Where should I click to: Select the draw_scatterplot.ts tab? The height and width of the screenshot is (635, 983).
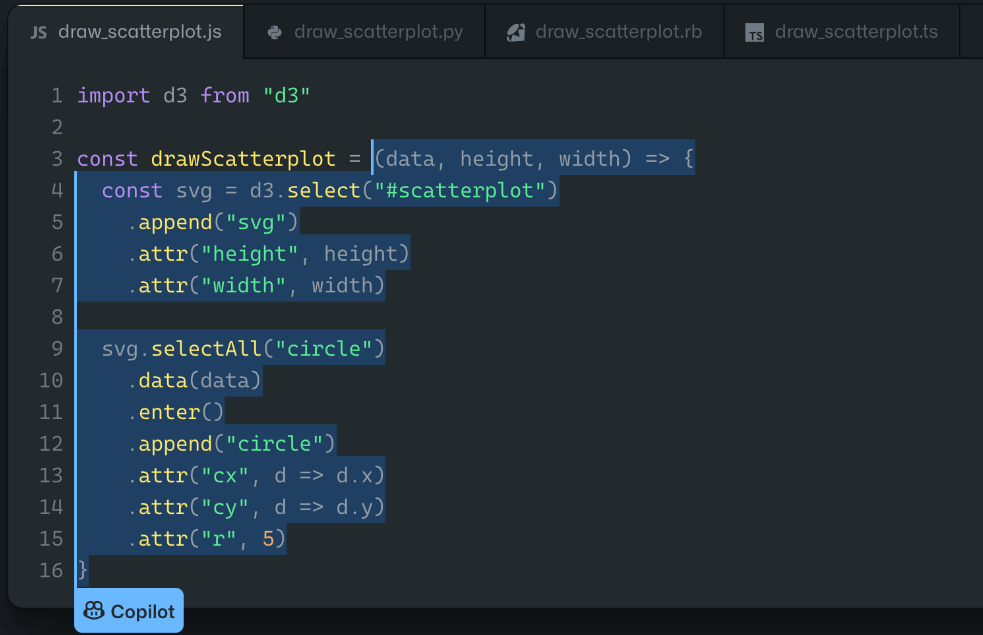pyautogui.click(x=856, y=32)
